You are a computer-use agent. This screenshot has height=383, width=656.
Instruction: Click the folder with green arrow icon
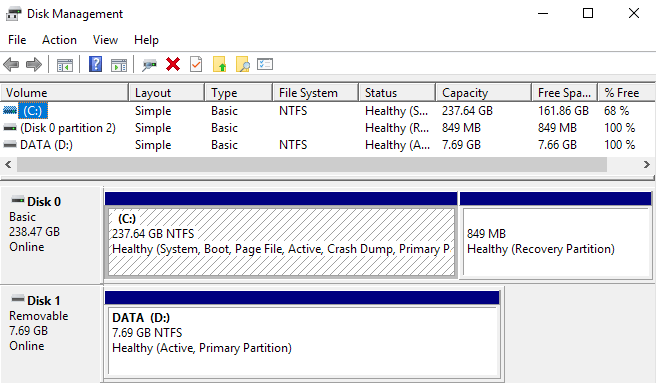coord(219,64)
